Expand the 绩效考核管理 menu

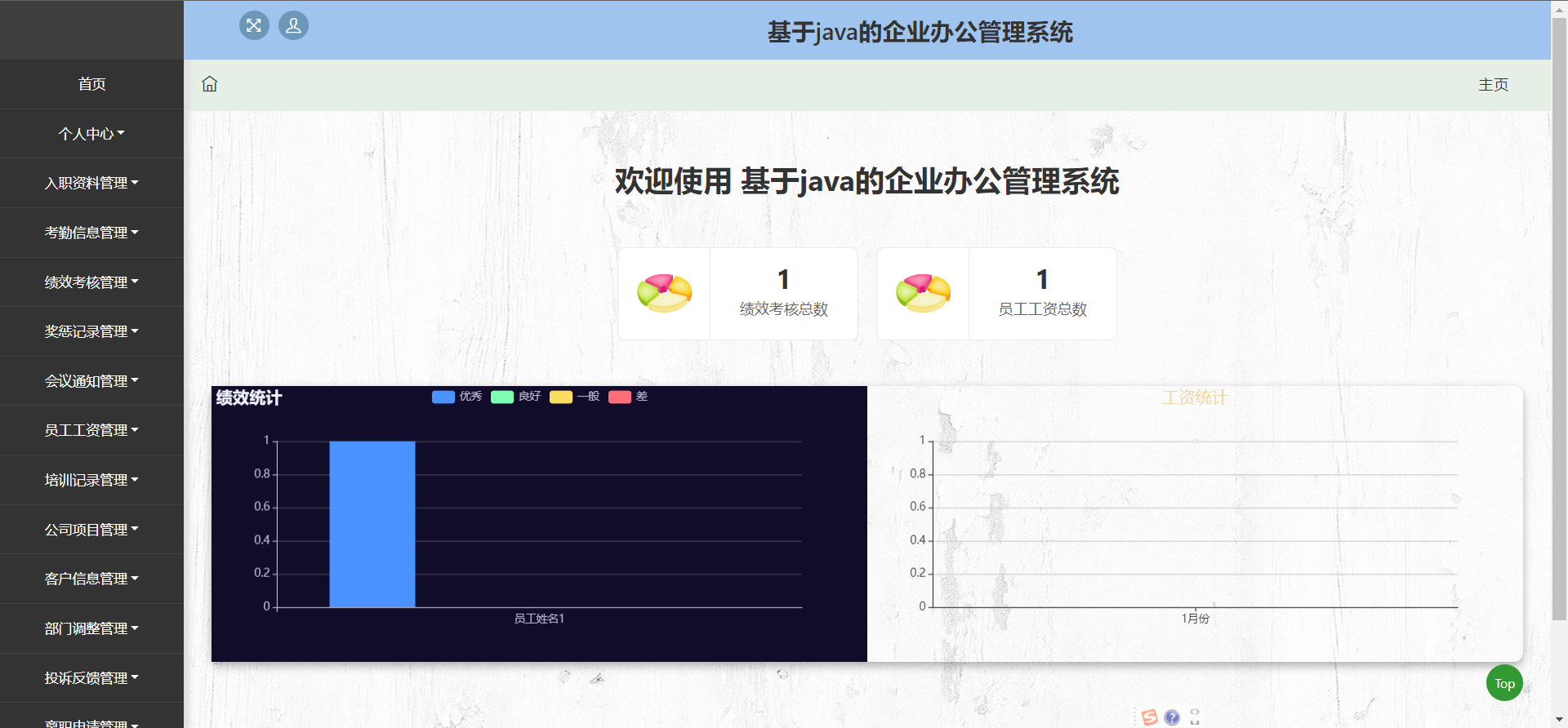point(91,282)
